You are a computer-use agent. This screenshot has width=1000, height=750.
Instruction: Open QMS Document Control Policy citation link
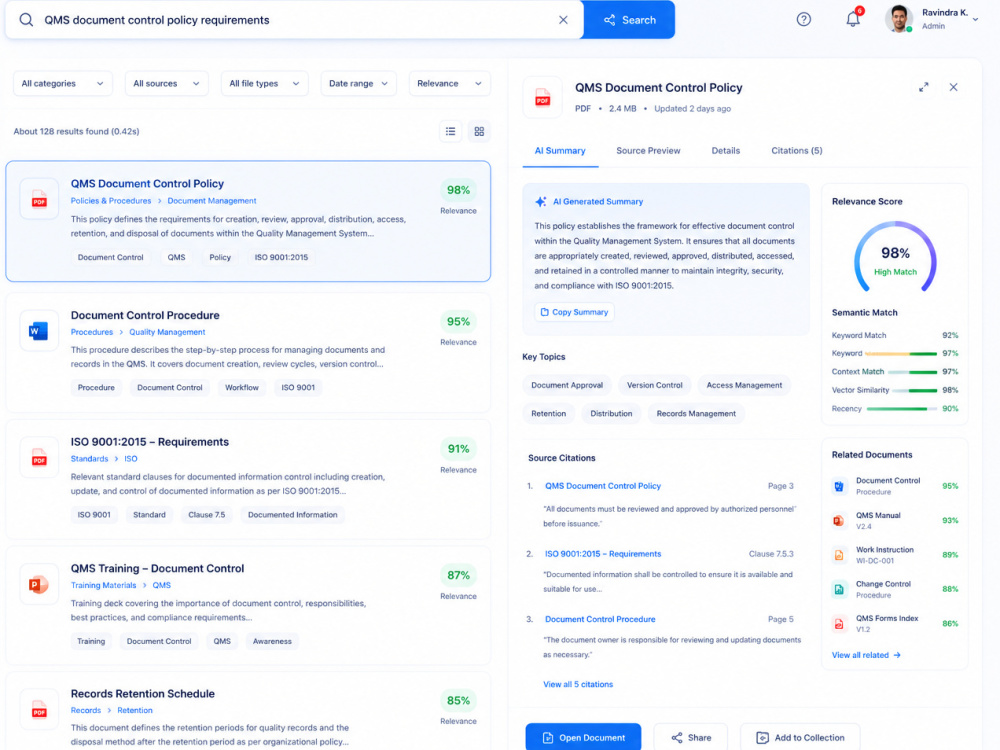click(603, 486)
